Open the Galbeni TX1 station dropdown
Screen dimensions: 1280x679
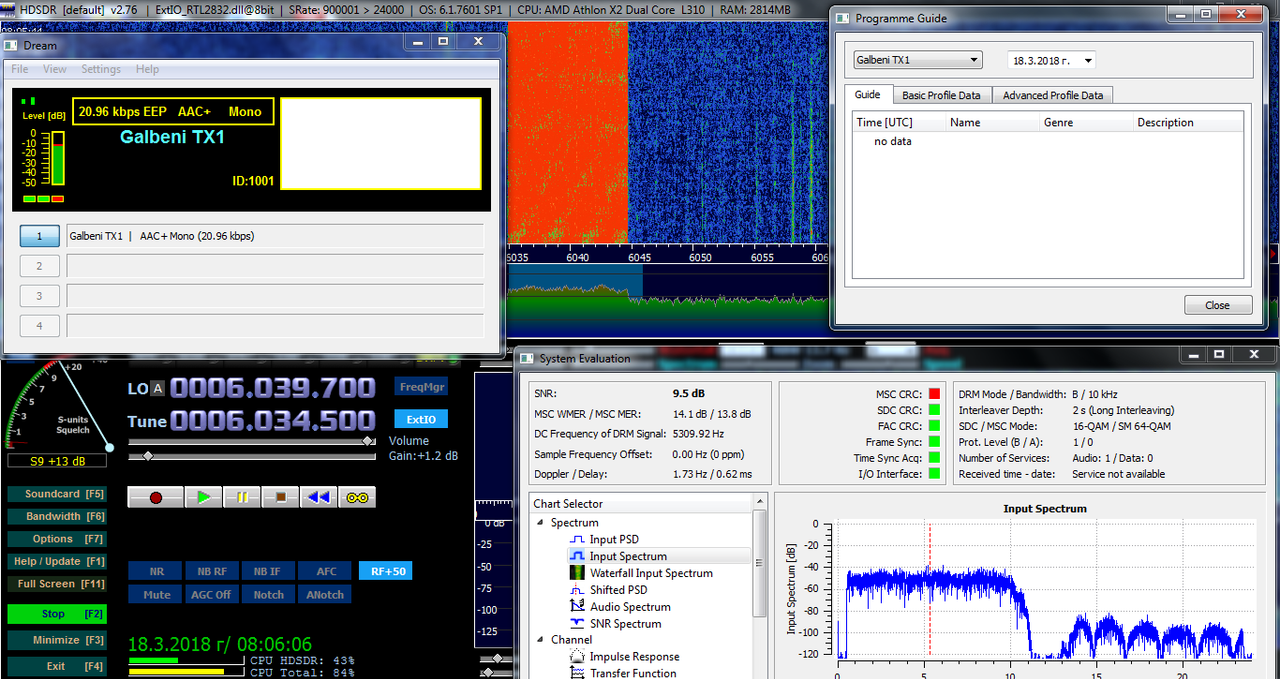click(917, 60)
